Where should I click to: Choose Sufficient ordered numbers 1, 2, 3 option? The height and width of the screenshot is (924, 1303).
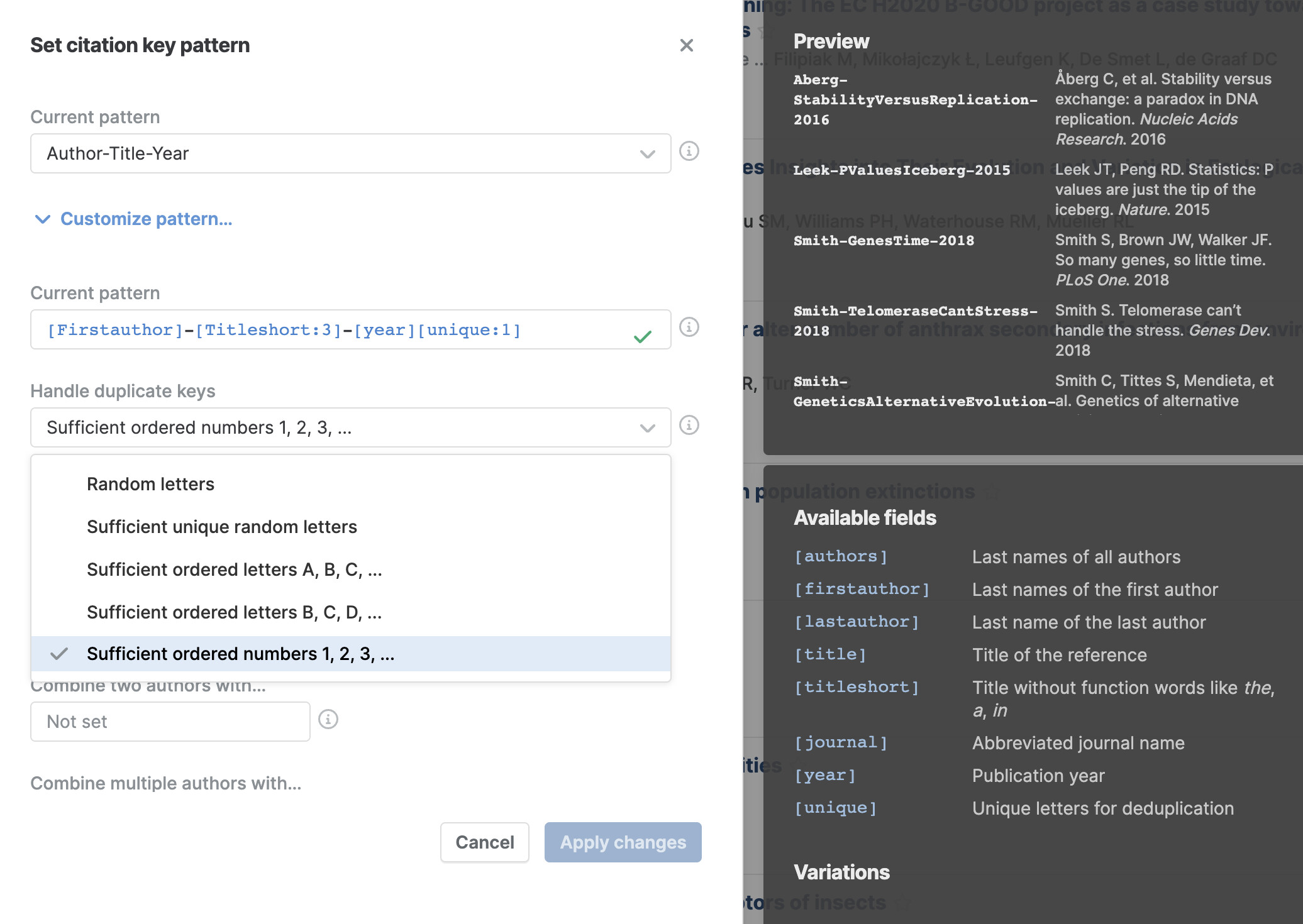[350, 654]
